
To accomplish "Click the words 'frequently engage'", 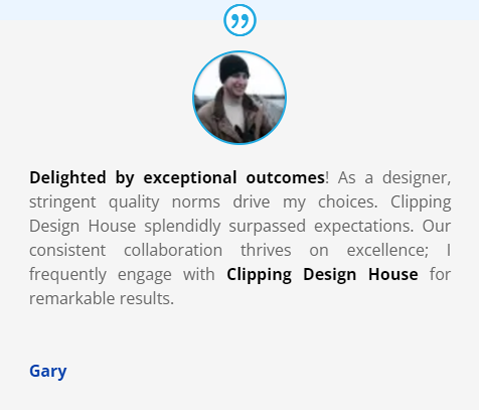I will (x=100, y=275).
